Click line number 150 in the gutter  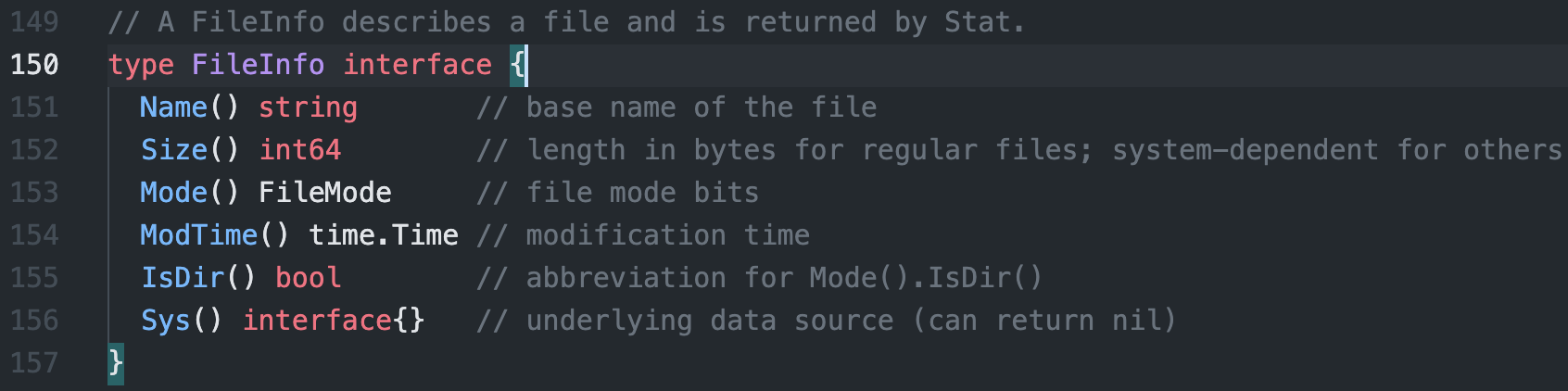(x=34, y=65)
